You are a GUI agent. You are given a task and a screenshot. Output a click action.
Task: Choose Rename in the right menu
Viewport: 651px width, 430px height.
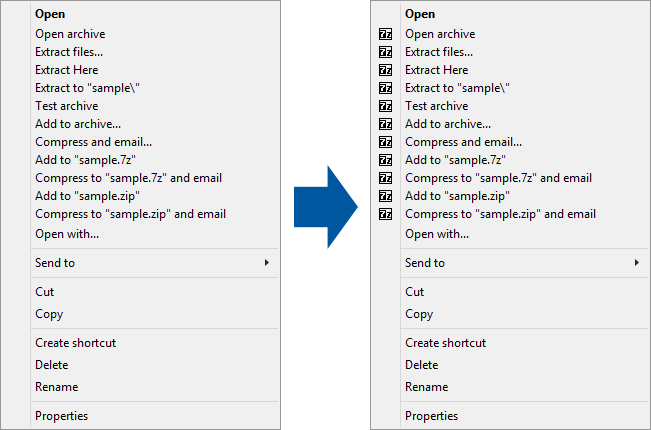pos(426,387)
